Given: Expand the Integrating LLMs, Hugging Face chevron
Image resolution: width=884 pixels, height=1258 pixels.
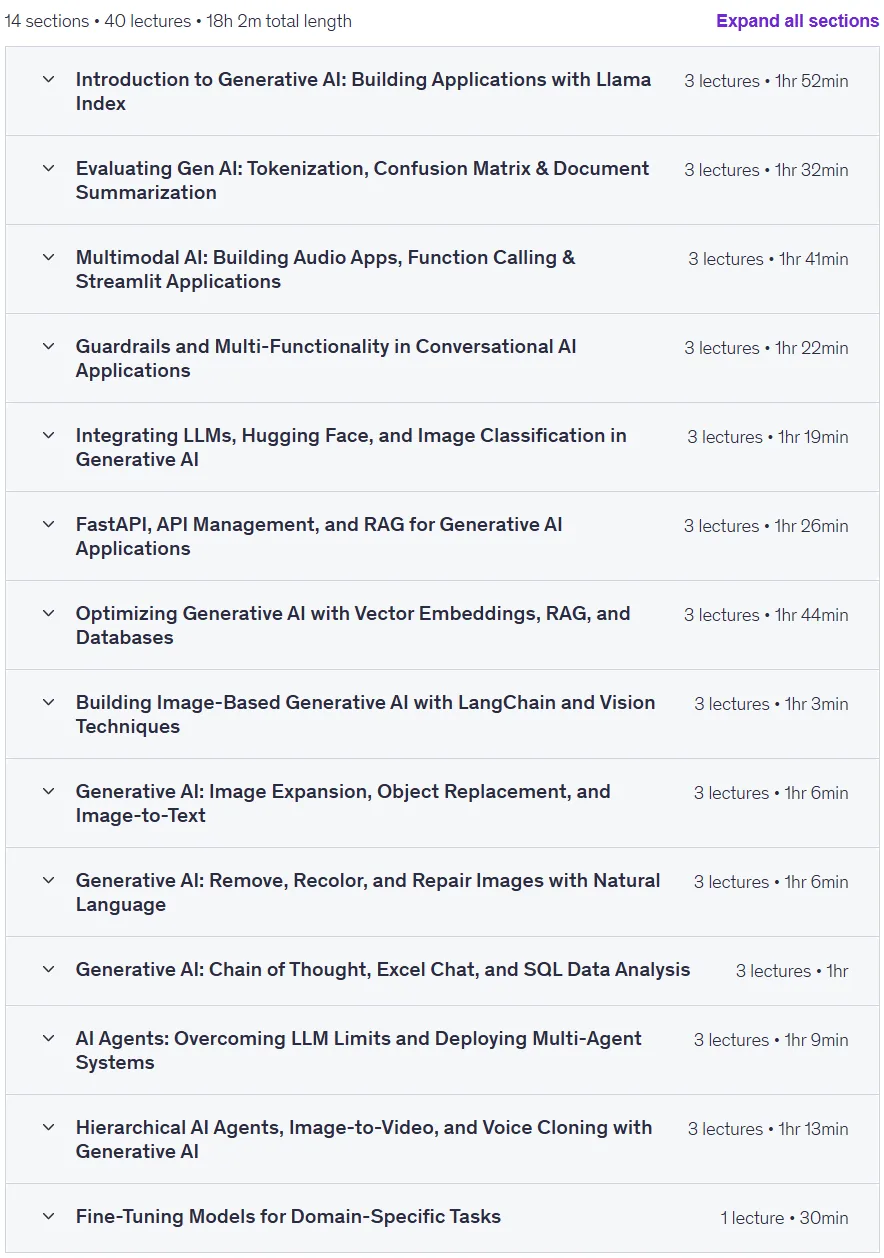Looking at the screenshot, I should (48, 435).
